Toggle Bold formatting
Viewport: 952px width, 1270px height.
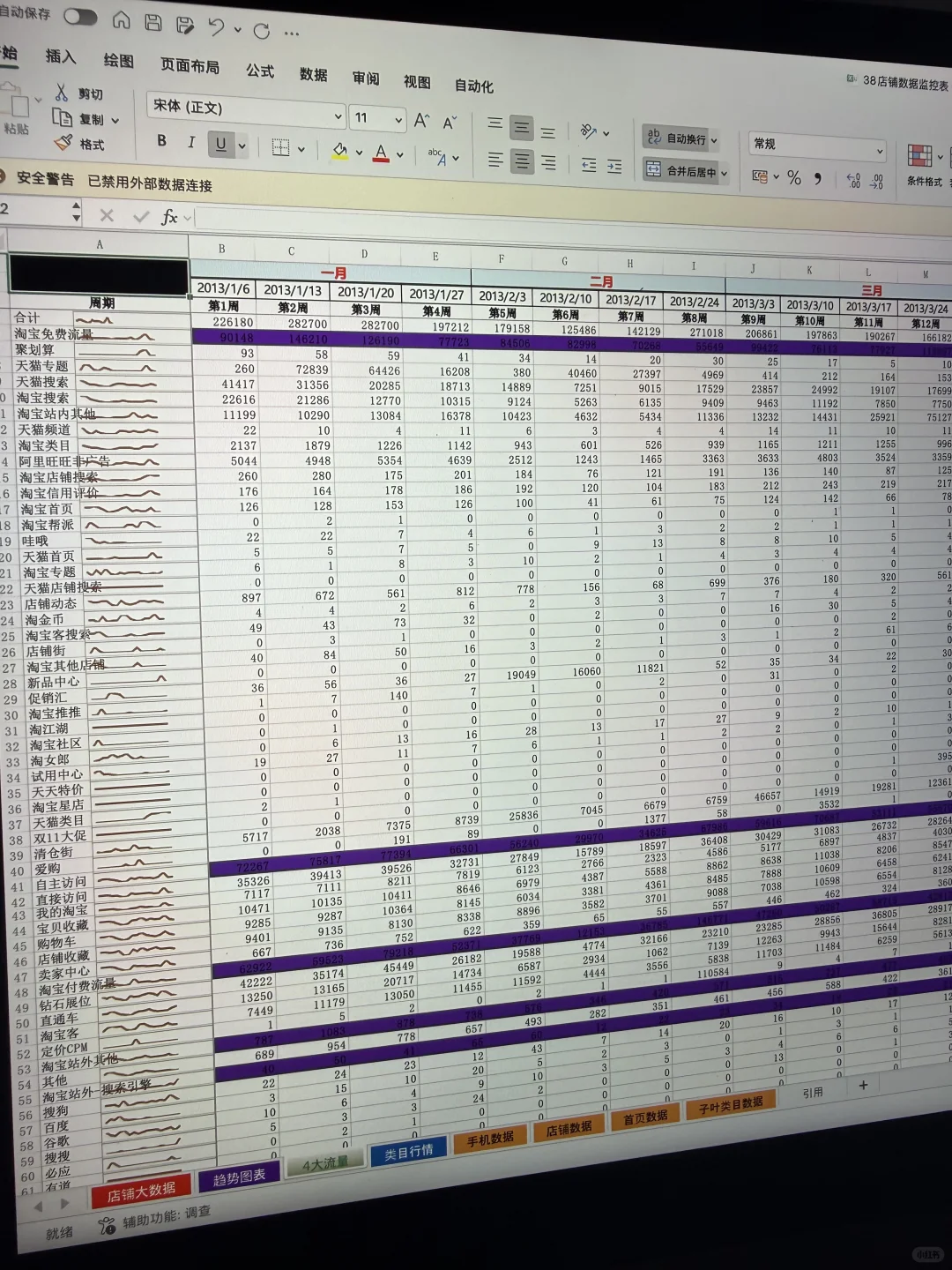[x=161, y=140]
